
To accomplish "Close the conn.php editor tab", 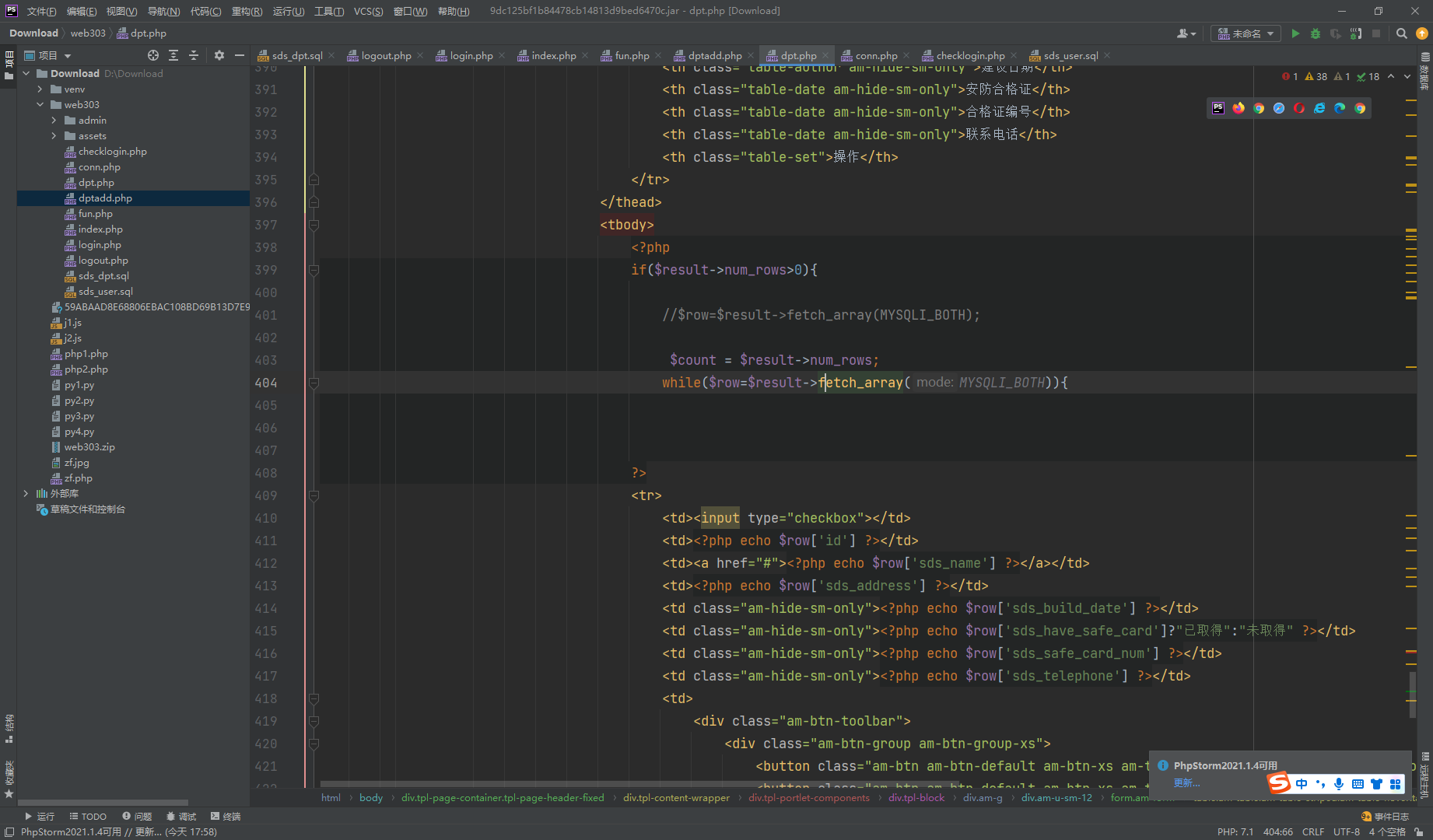I will [906, 55].
